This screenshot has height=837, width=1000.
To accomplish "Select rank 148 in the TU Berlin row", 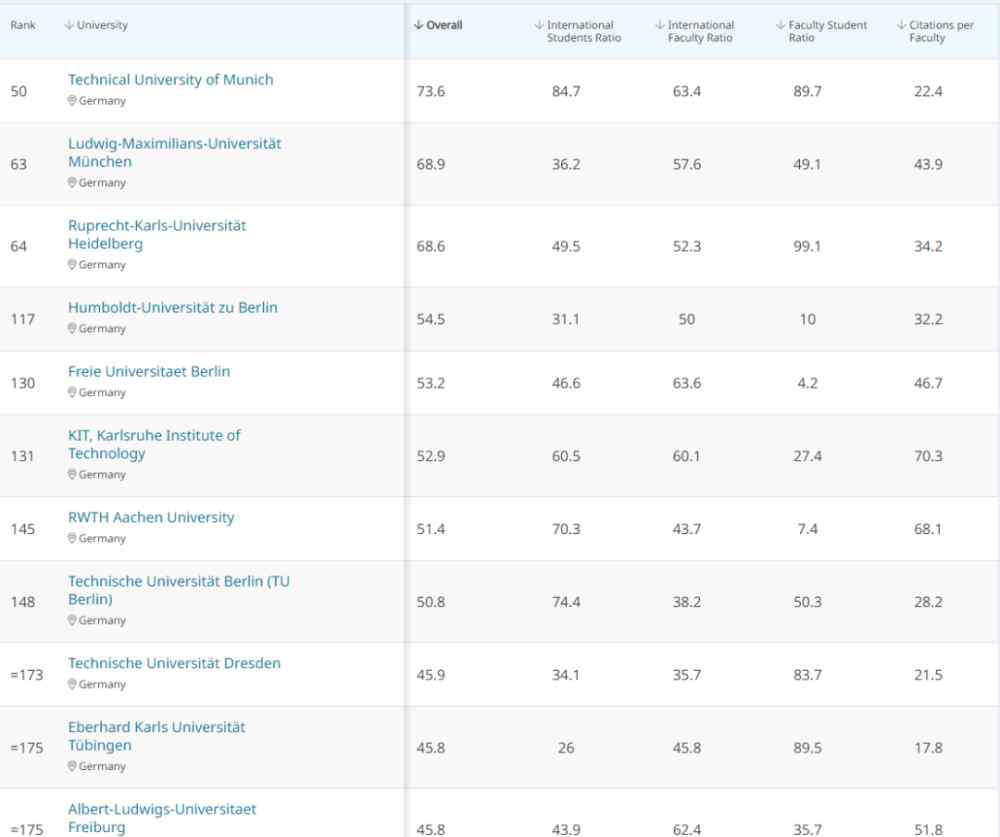I will click(22, 602).
